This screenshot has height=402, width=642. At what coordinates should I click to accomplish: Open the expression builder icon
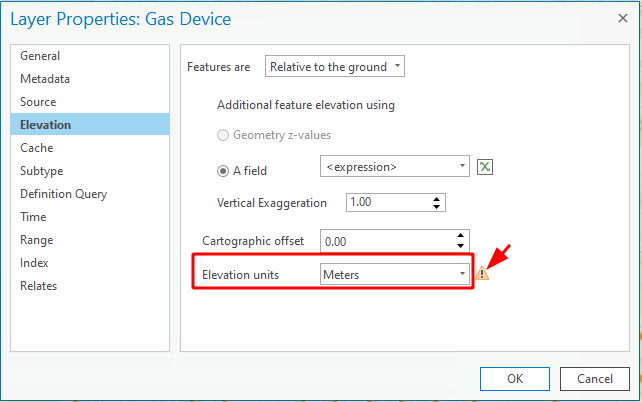tap(485, 167)
